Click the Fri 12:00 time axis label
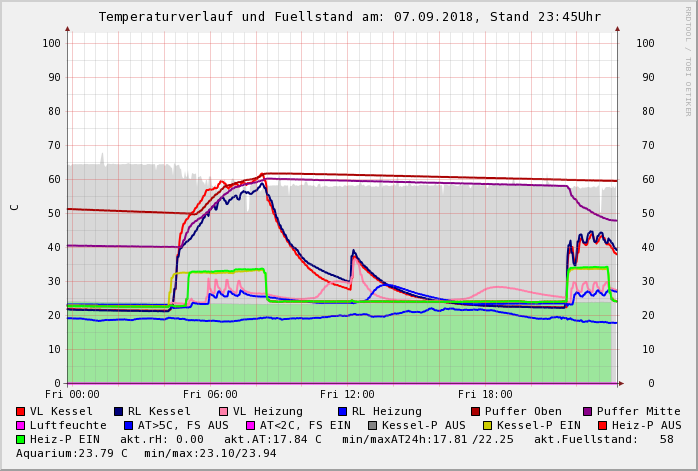 coord(347,395)
